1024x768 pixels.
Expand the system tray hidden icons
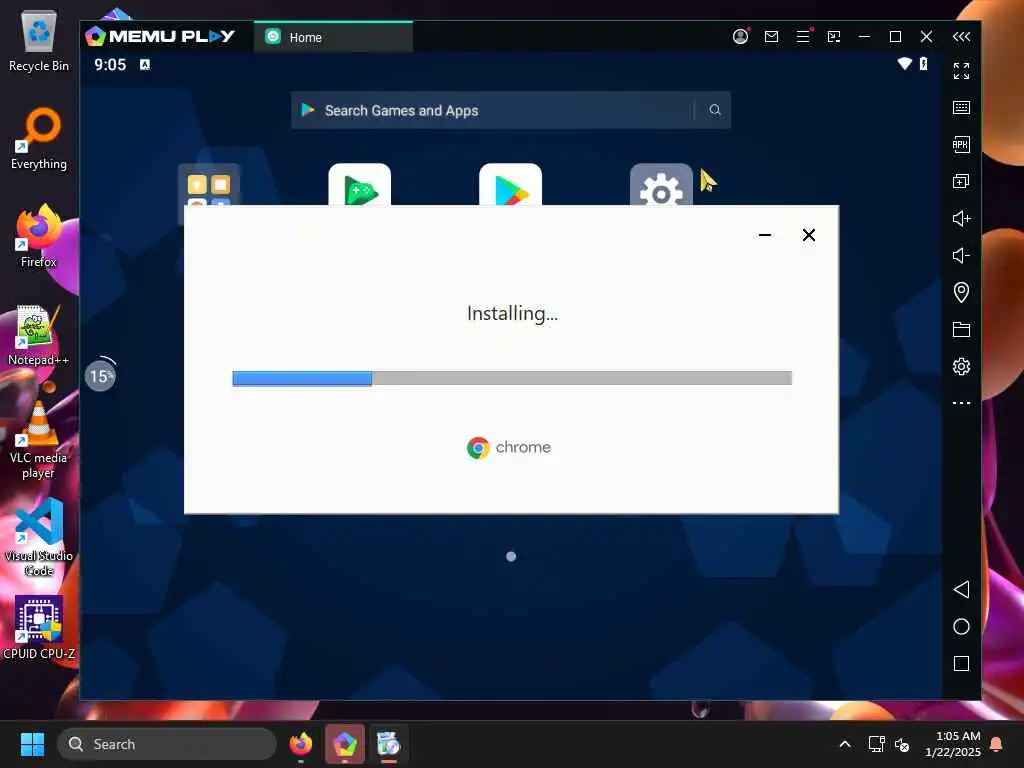(x=844, y=744)
